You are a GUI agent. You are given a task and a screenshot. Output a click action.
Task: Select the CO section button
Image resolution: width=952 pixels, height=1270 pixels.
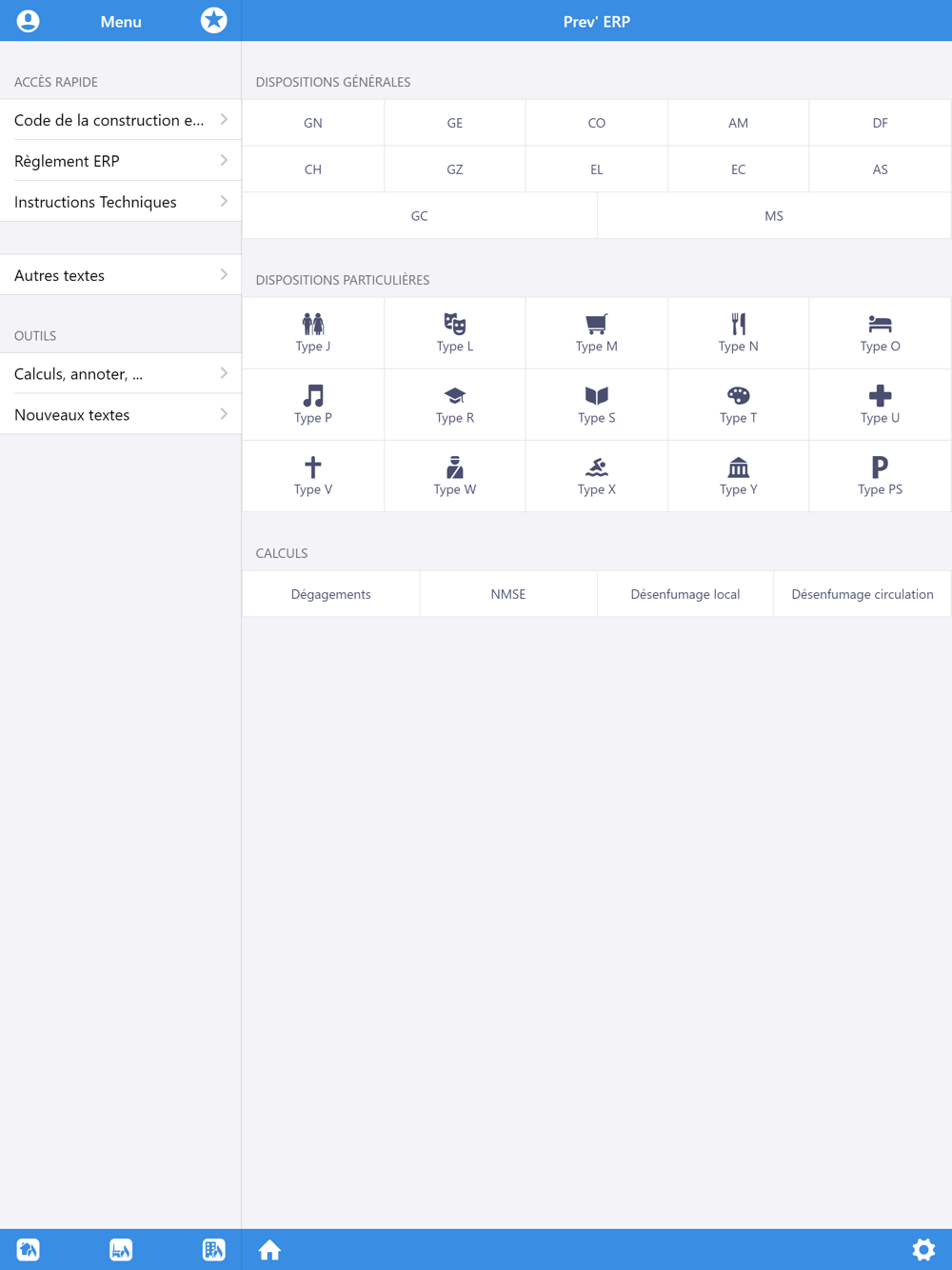coord(597,123)
